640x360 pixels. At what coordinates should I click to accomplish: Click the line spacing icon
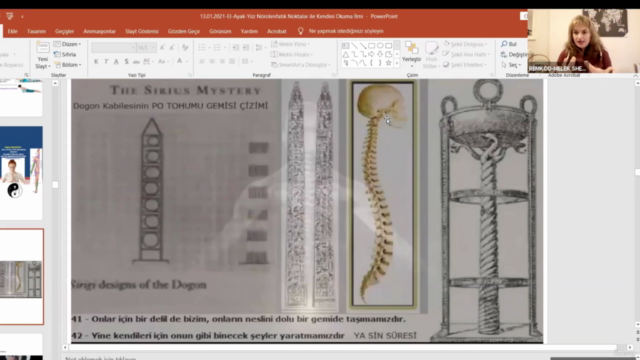click(x=259, y=48)
